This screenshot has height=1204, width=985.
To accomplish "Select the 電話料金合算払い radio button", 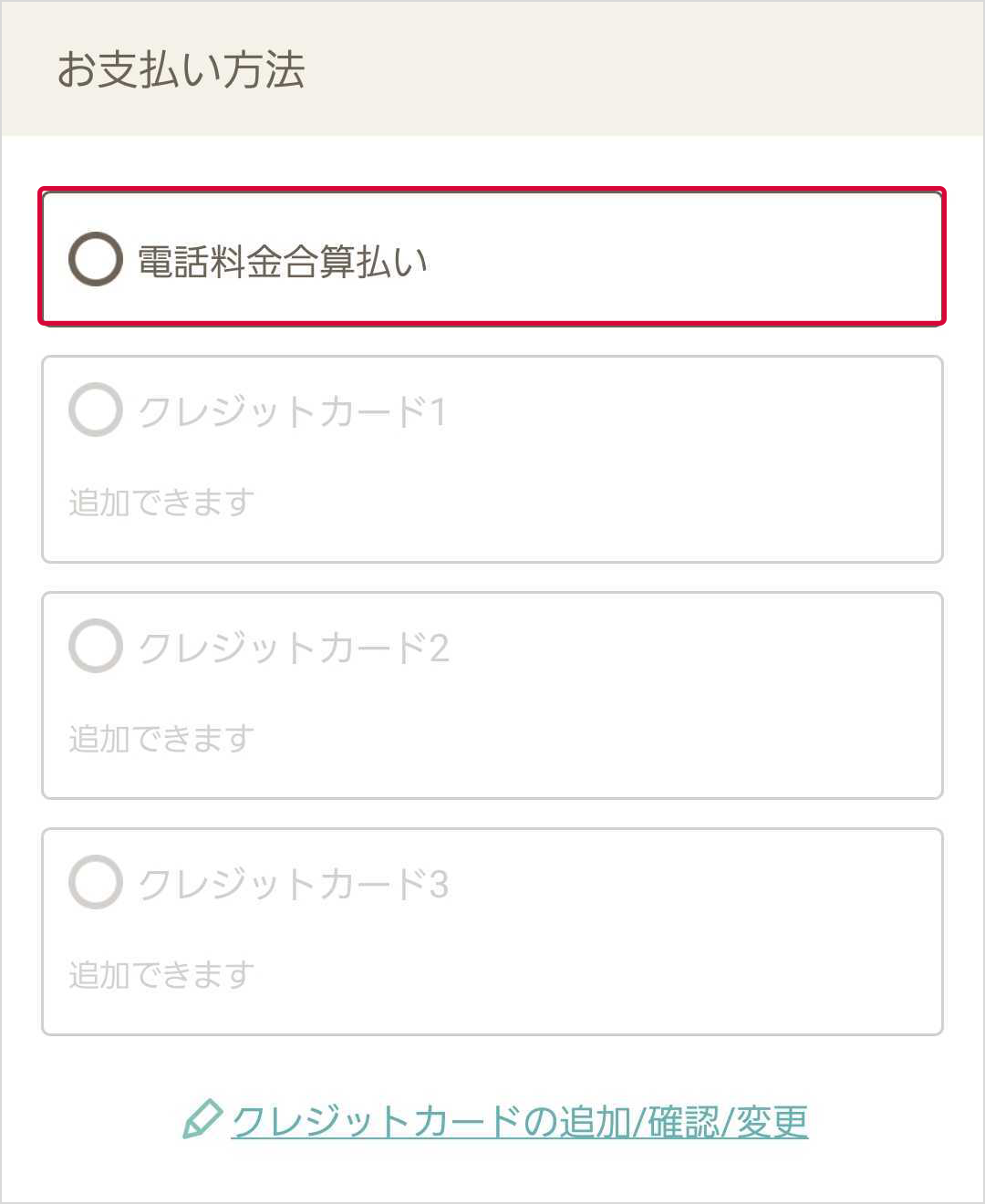I will [96, 259].
